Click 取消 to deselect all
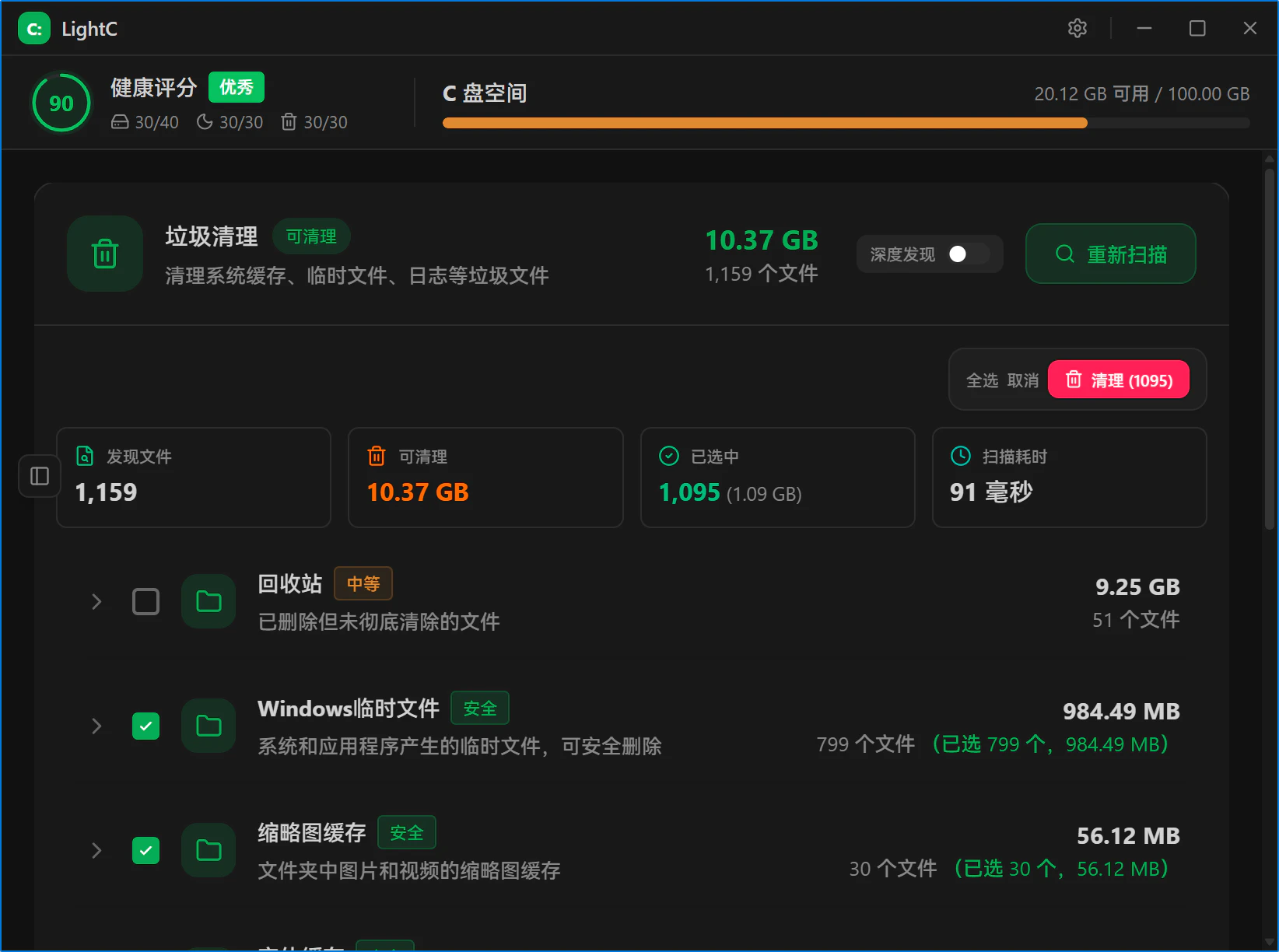 coord(1023,380)
